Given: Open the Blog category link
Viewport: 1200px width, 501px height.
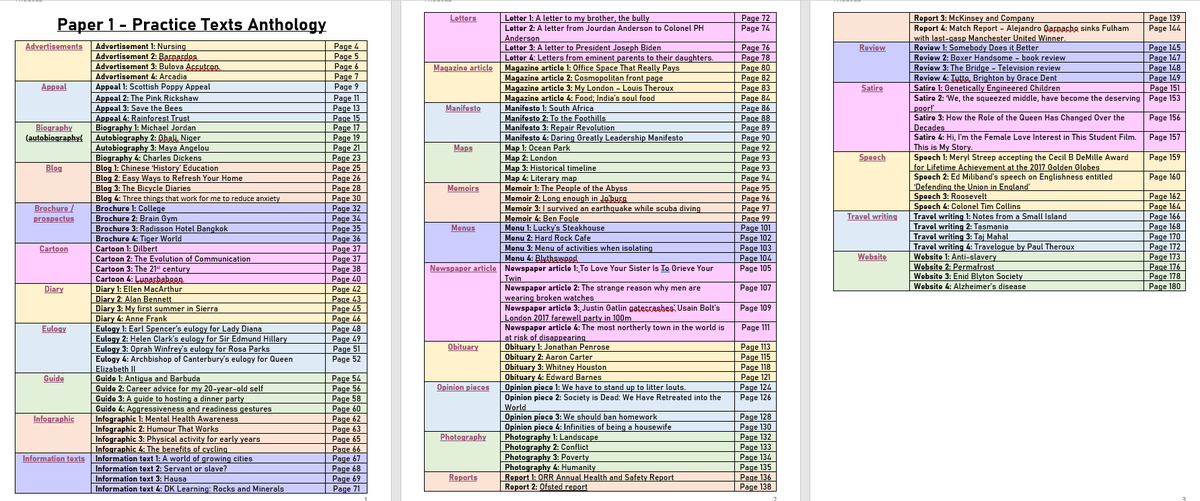Looking at the screenshot, I should [54, 168].
